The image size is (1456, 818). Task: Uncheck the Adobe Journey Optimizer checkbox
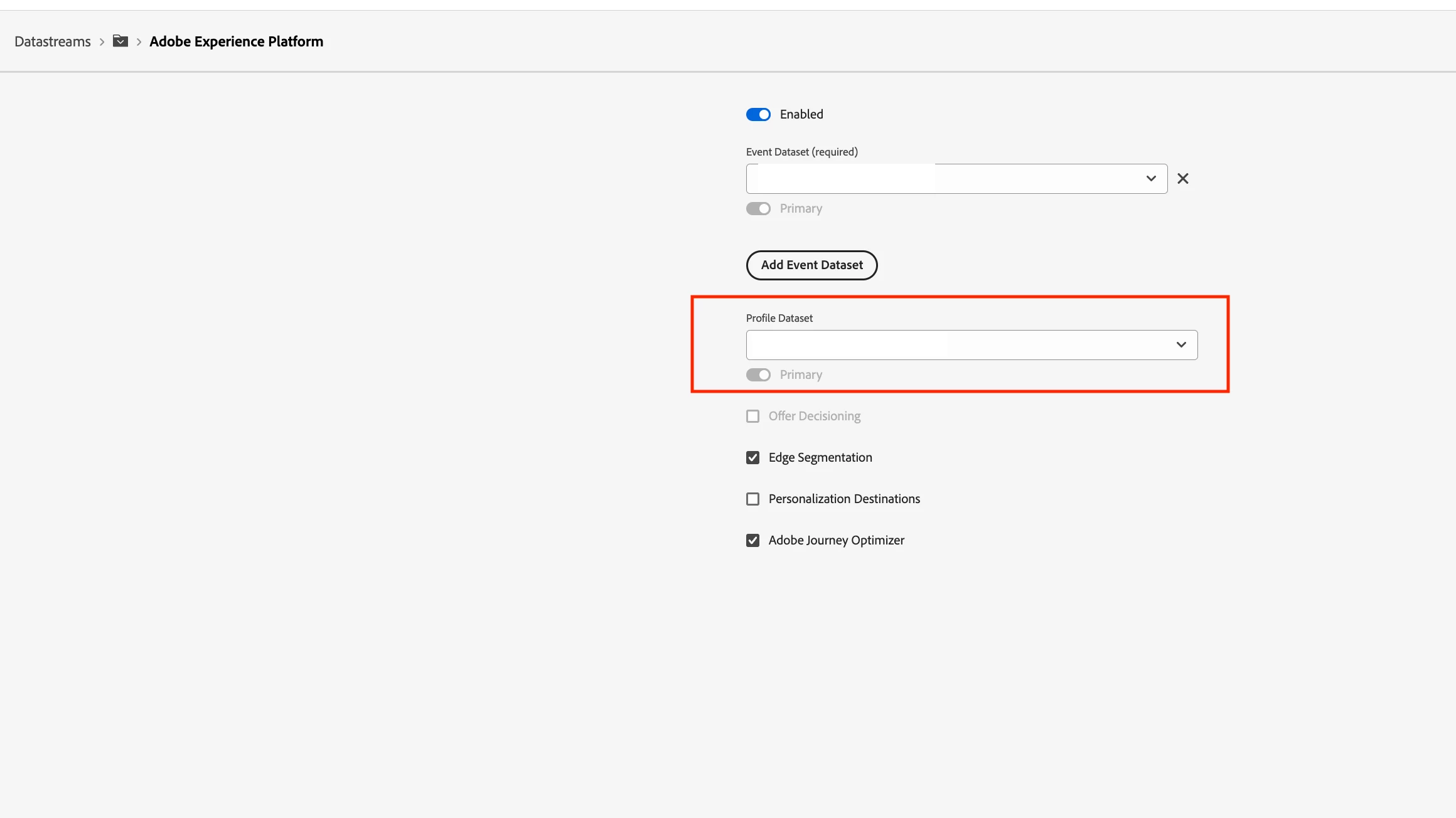(x=752, y=541)
